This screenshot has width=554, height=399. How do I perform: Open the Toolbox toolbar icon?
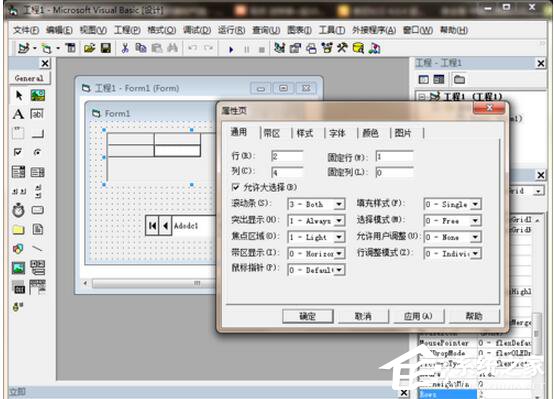[342, 48]
